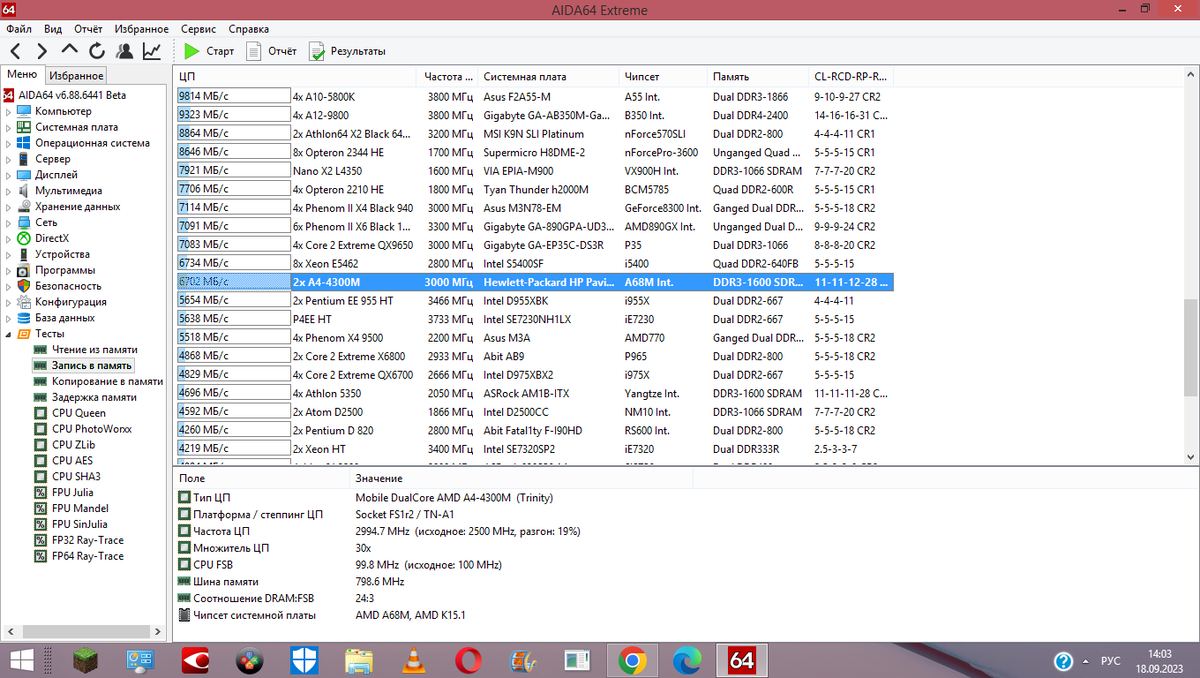Open the Избранное menu in the menu bar

pyautogui.click(x=141, y=29)
